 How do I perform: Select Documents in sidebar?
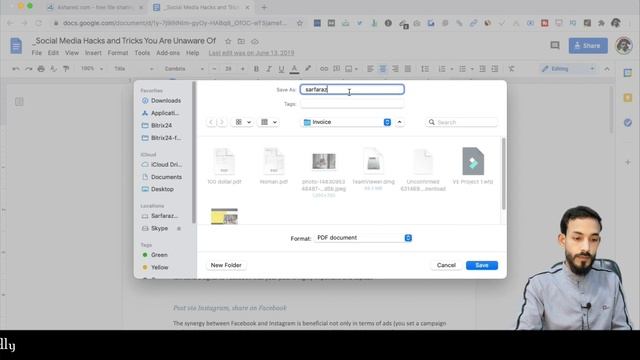162,177
